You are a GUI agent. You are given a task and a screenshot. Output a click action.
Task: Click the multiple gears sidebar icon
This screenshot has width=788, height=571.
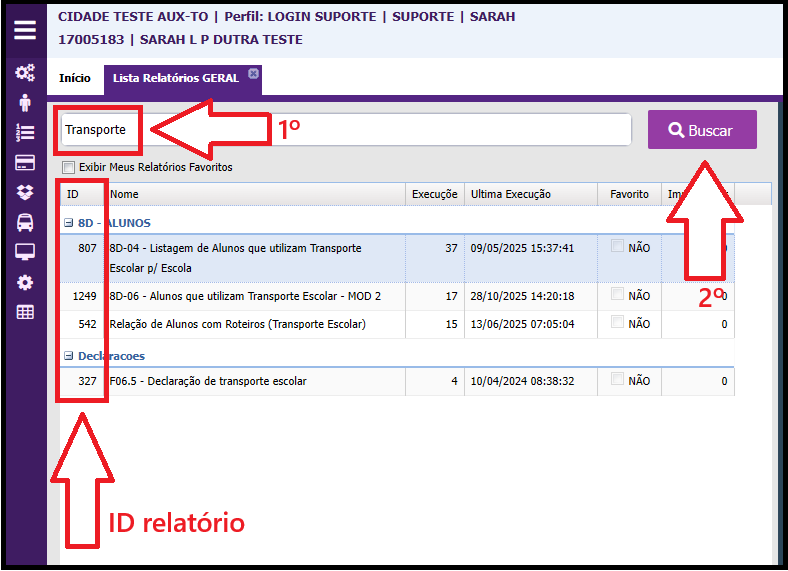[x=25, y=73]
